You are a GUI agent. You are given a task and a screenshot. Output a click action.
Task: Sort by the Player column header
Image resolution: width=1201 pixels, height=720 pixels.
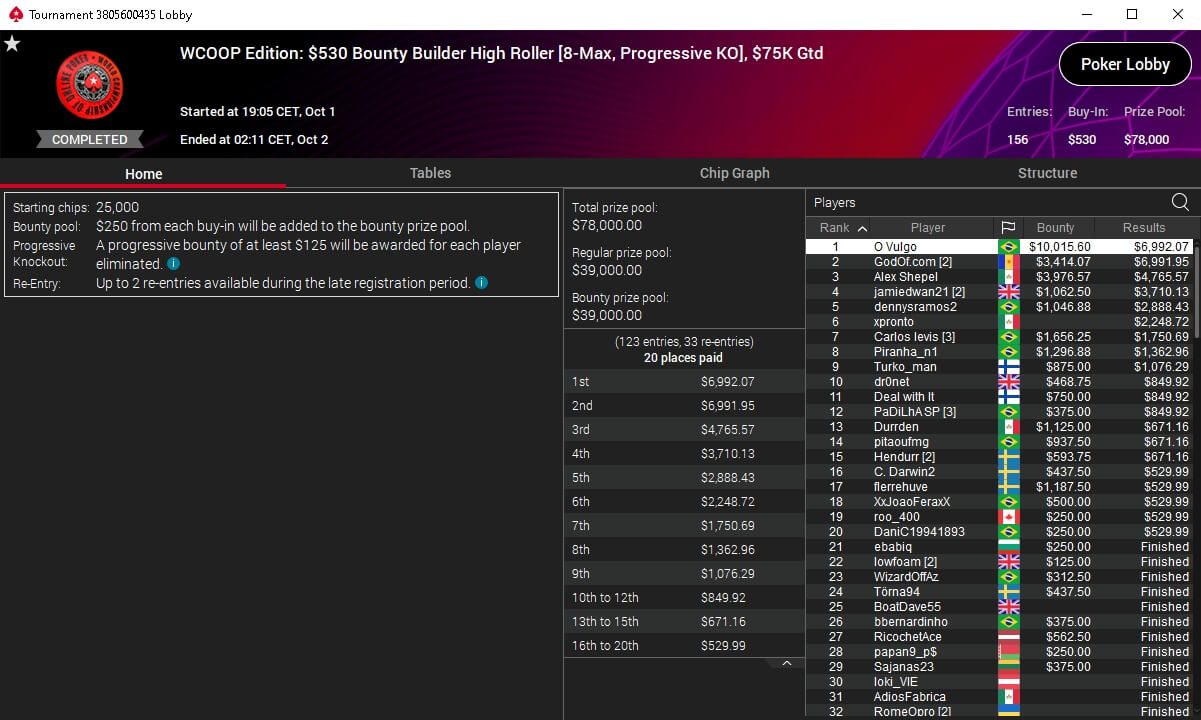click(927, 227)
